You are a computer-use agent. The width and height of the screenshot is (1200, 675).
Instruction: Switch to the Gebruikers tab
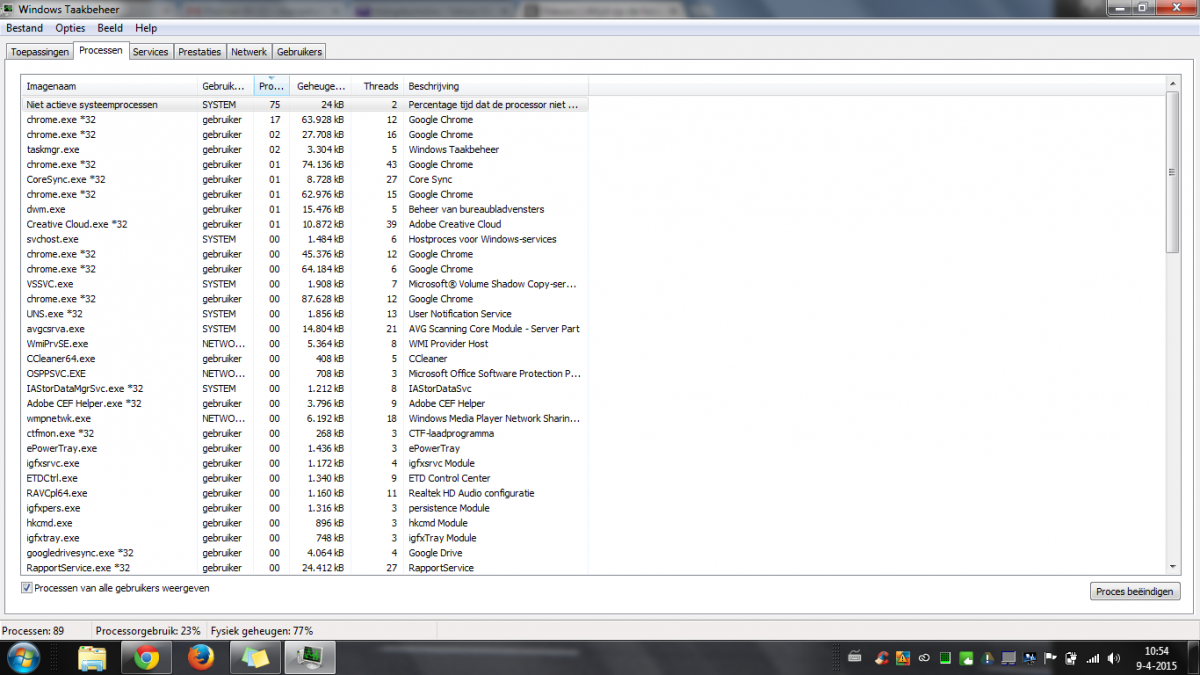pos(298,52)
